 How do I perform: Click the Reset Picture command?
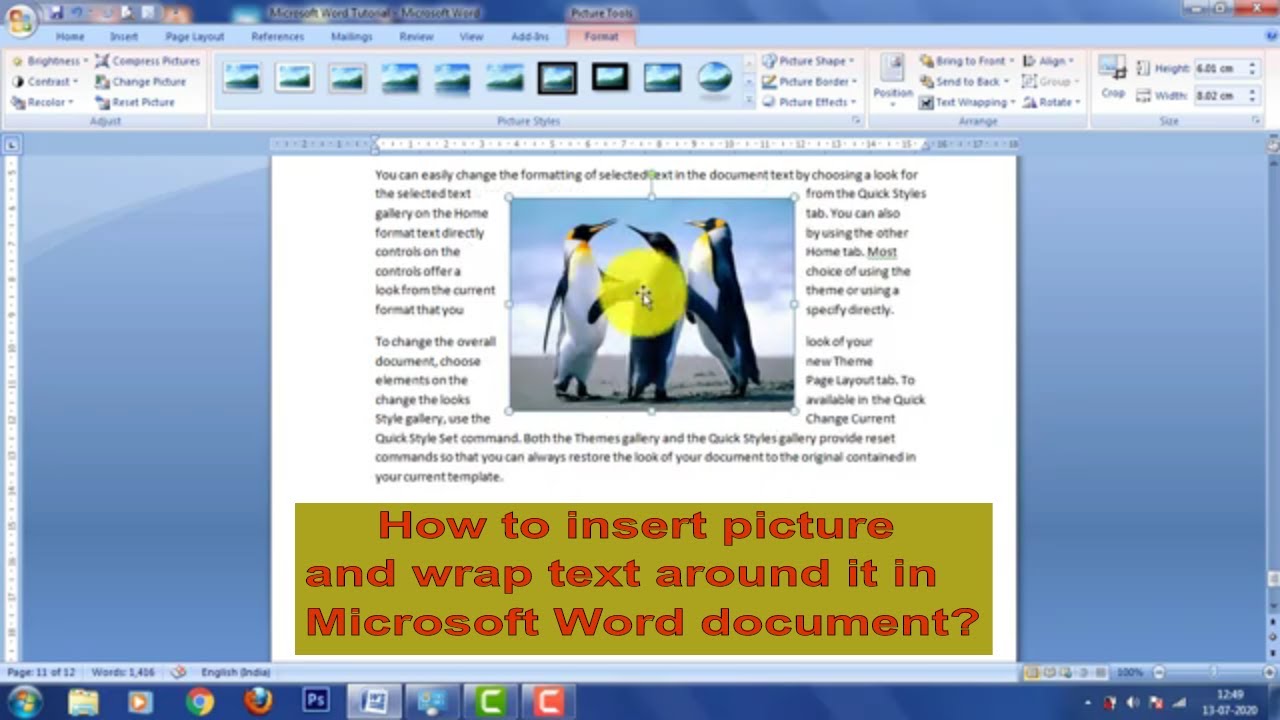pyautogui.click(x=135, y=102)
